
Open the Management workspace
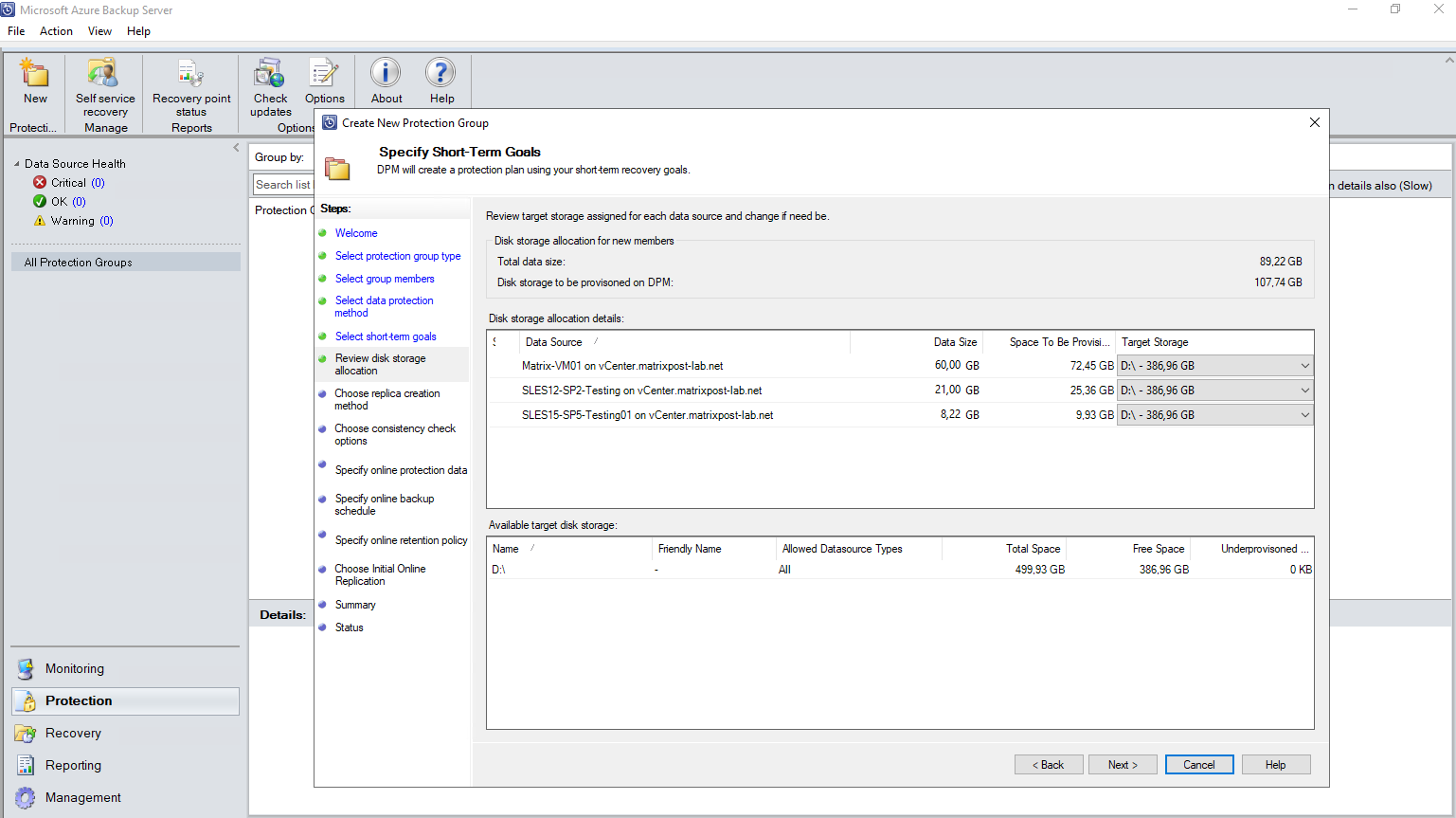pos(125,797)
